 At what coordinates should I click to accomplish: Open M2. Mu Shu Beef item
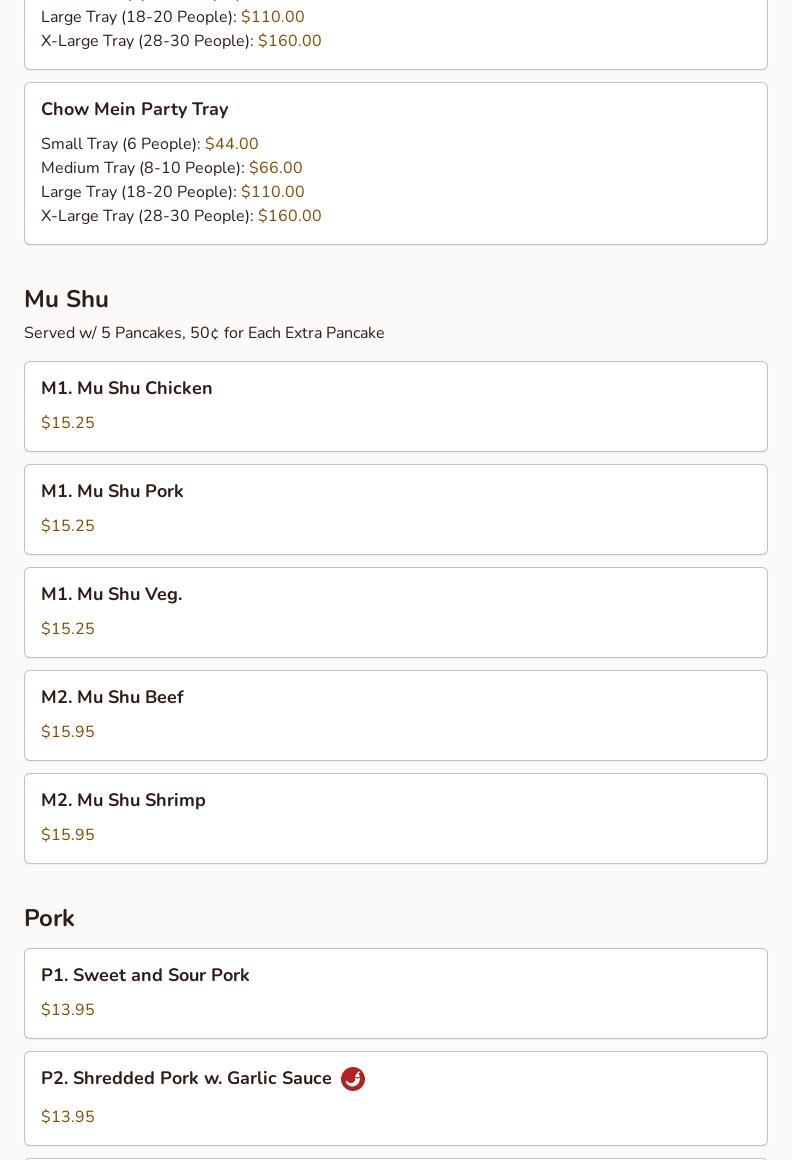[396, 715]
